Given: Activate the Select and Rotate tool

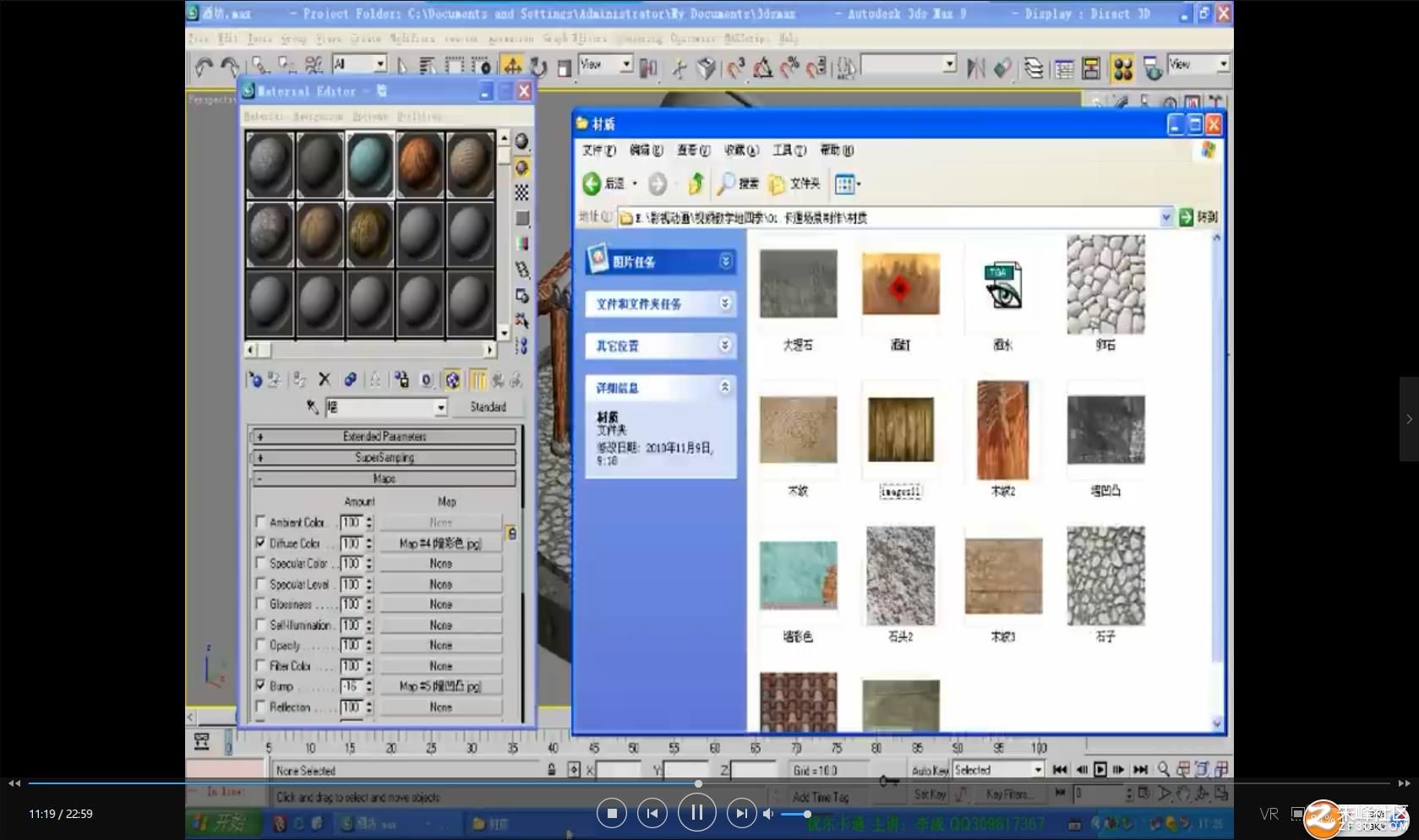Looking at the screenshot, I should point(538,67).
